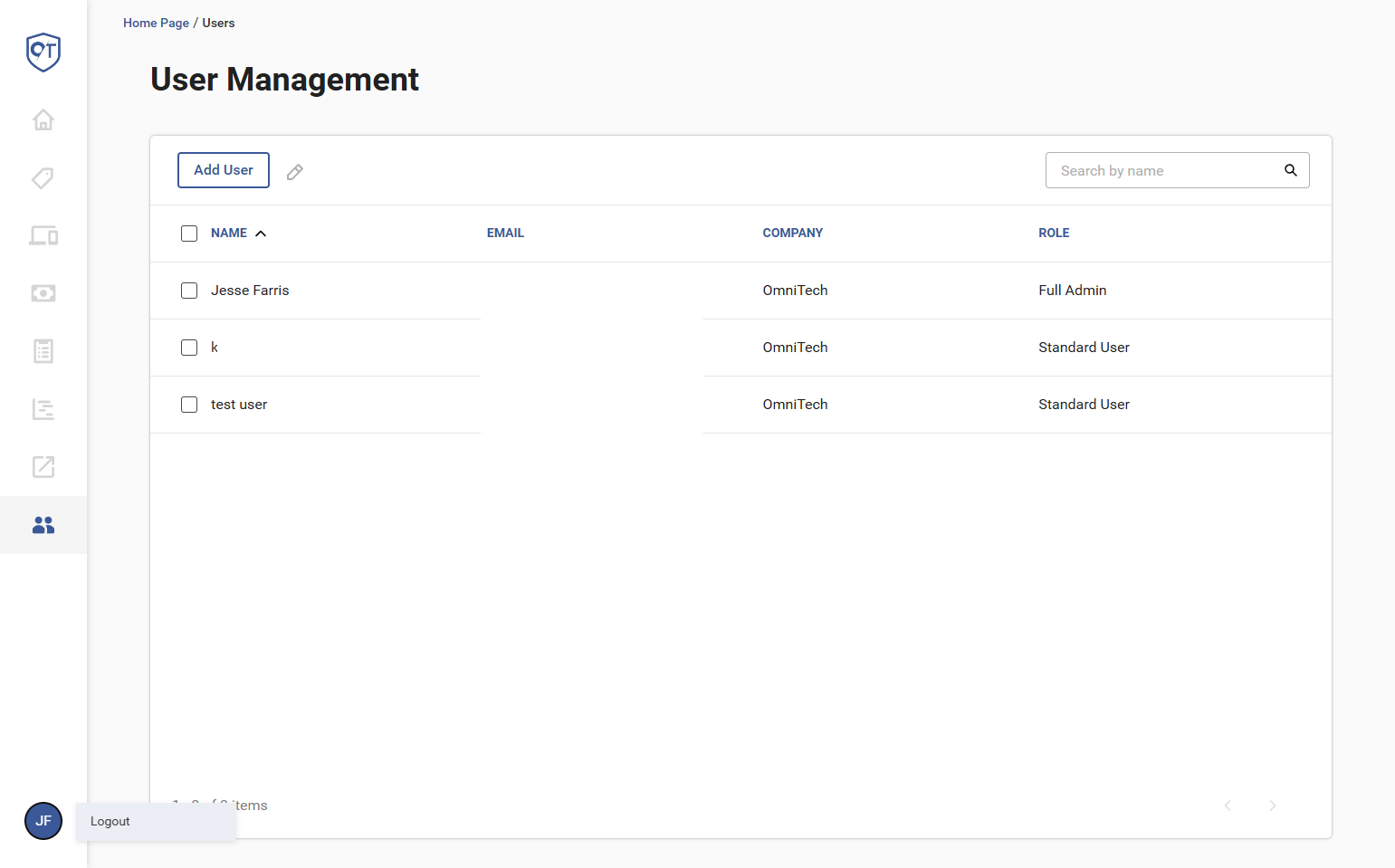Open the external link icon in sidebar
Screen dimensions: 1395x868
tap(43, 467)
